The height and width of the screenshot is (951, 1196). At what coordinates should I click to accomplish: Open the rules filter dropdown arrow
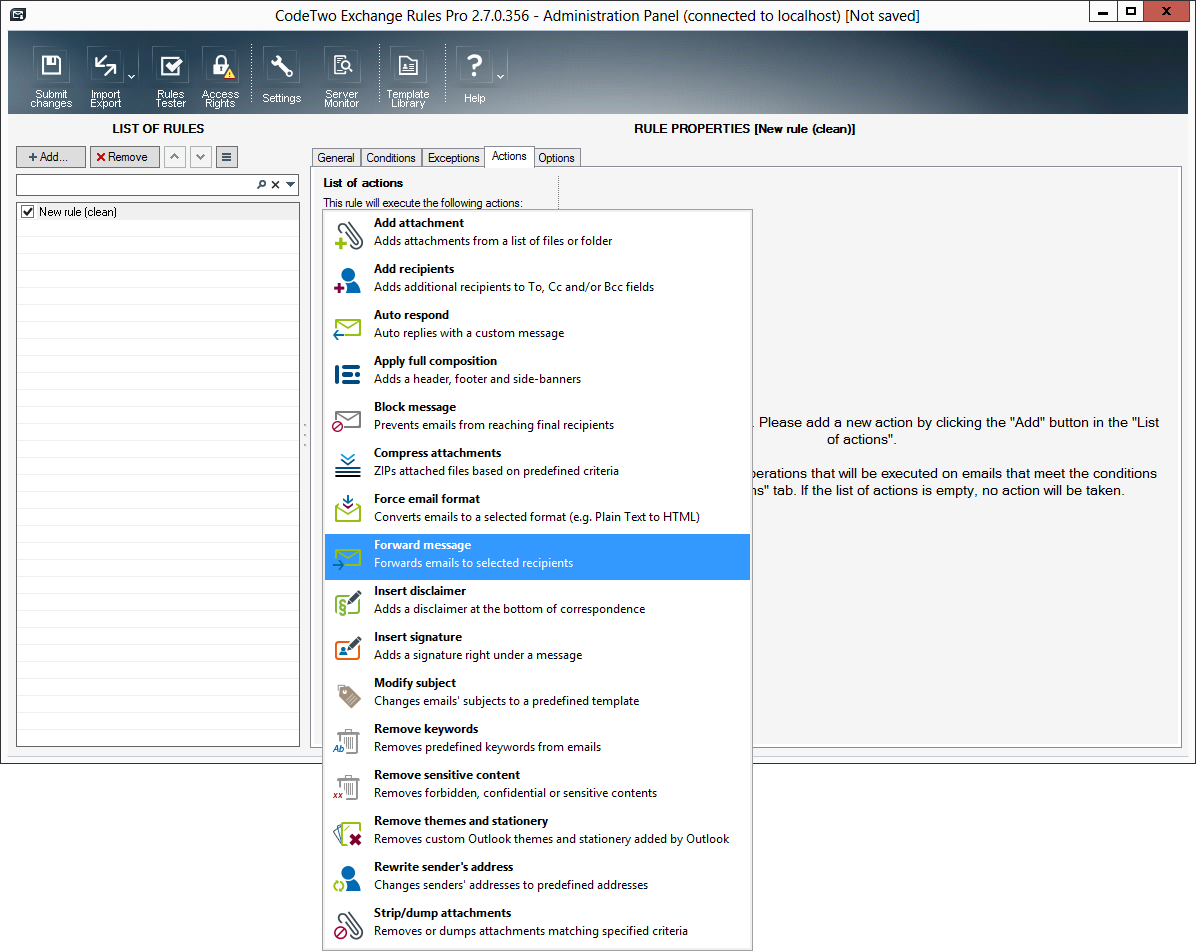coord(290,185)
